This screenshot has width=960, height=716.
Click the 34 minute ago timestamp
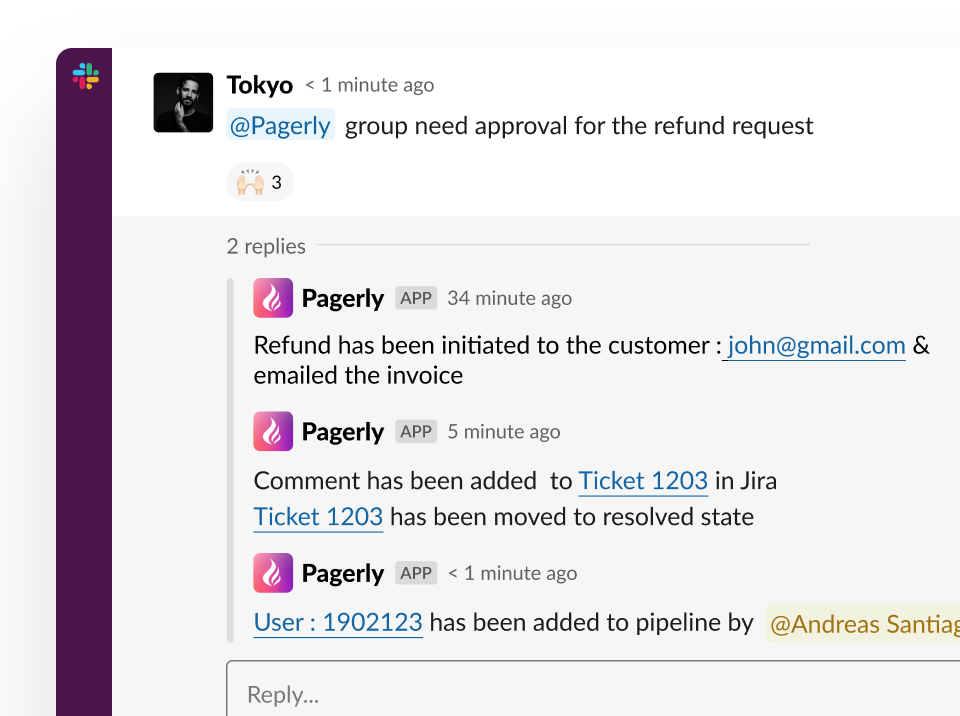click(509, 298)
